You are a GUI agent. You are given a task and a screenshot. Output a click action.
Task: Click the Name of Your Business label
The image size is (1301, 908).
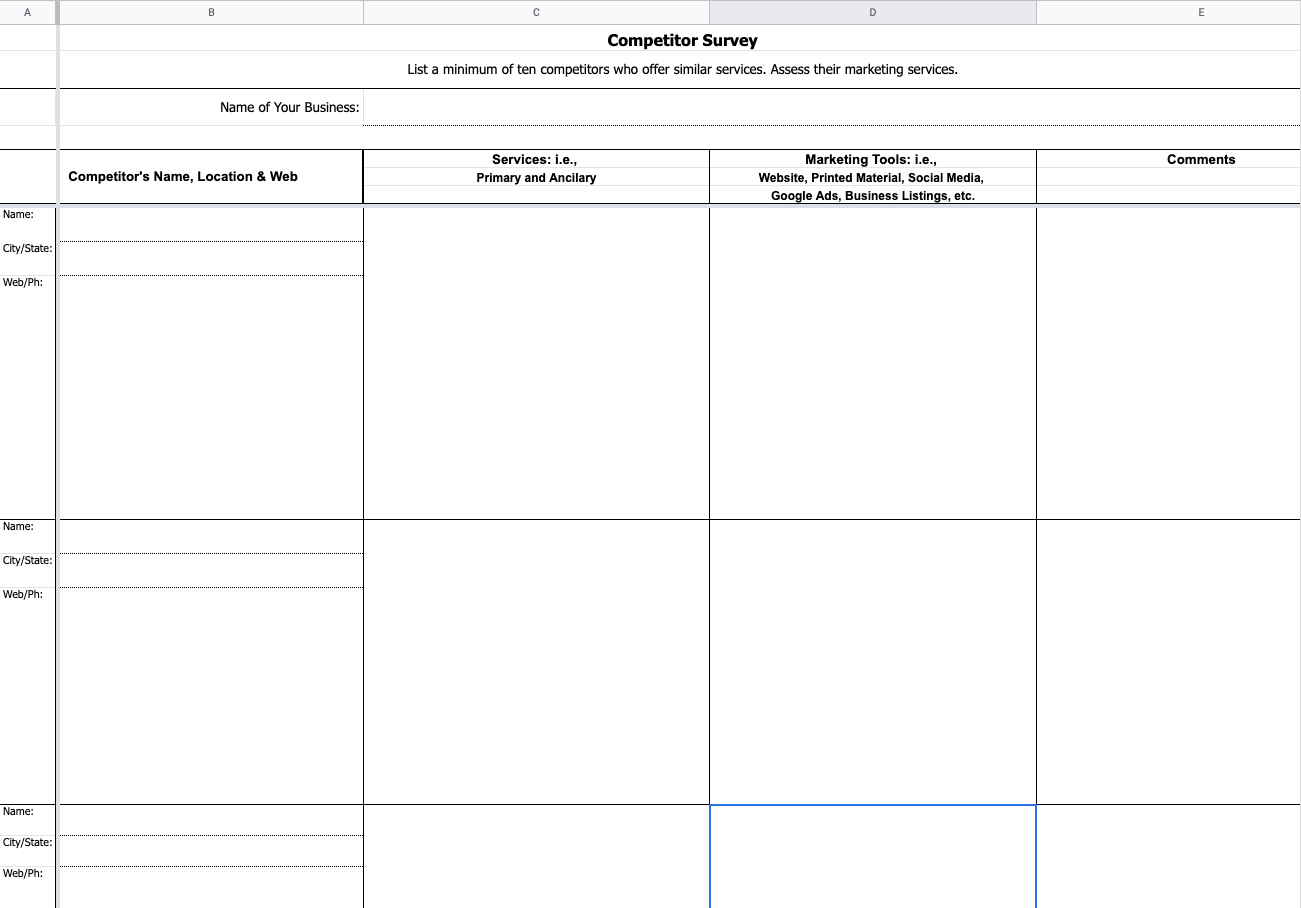(290, 107)
